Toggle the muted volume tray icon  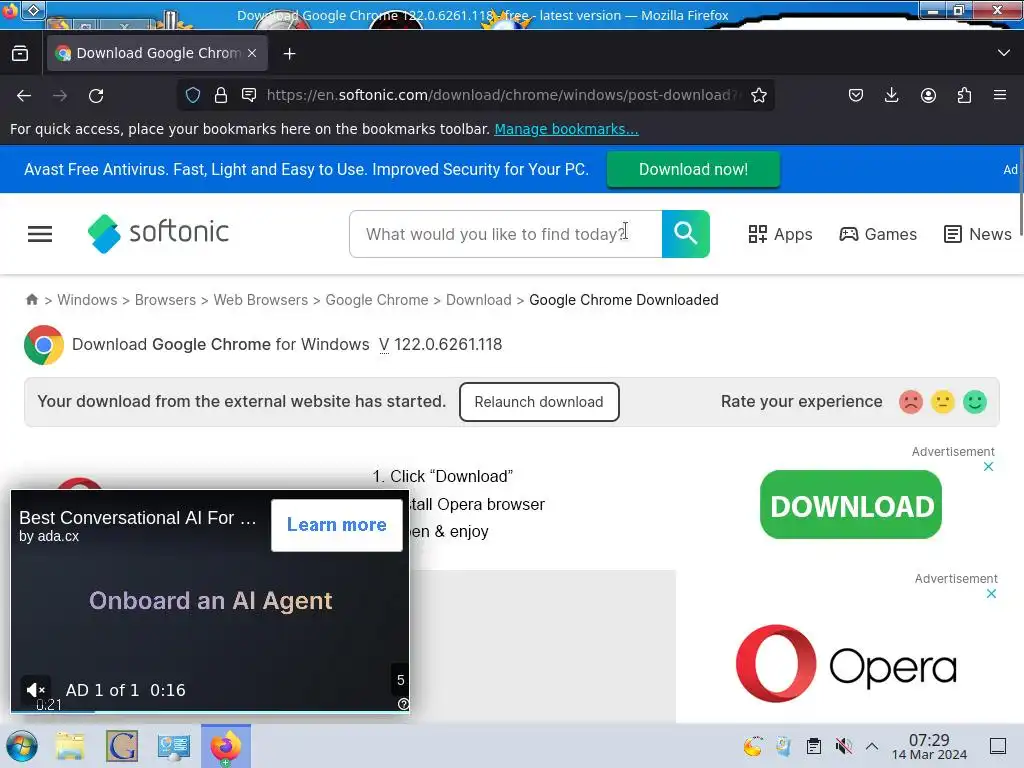click(x=843, y=746)
